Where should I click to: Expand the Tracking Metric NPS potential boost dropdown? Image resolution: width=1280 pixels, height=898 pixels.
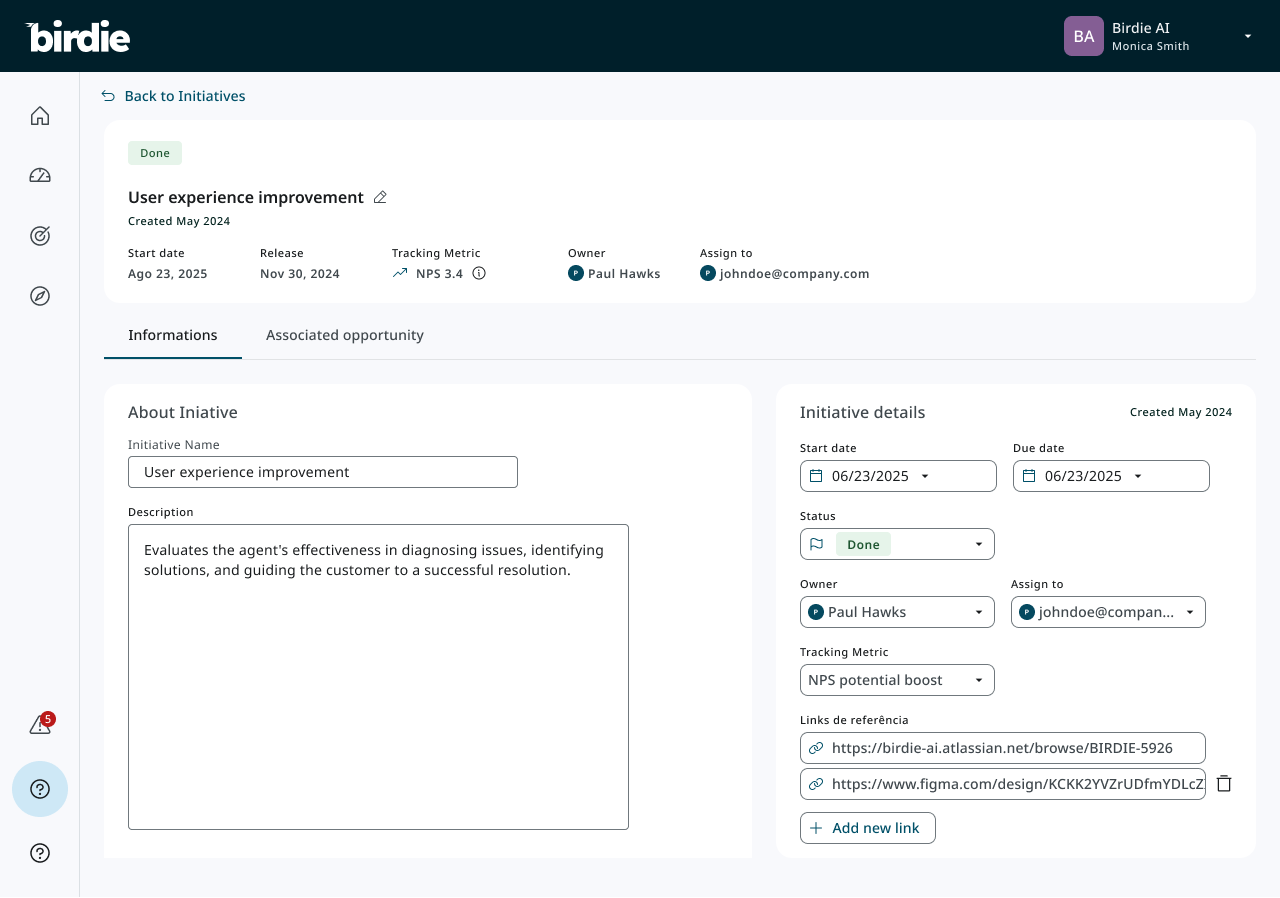tap(897, 680)
